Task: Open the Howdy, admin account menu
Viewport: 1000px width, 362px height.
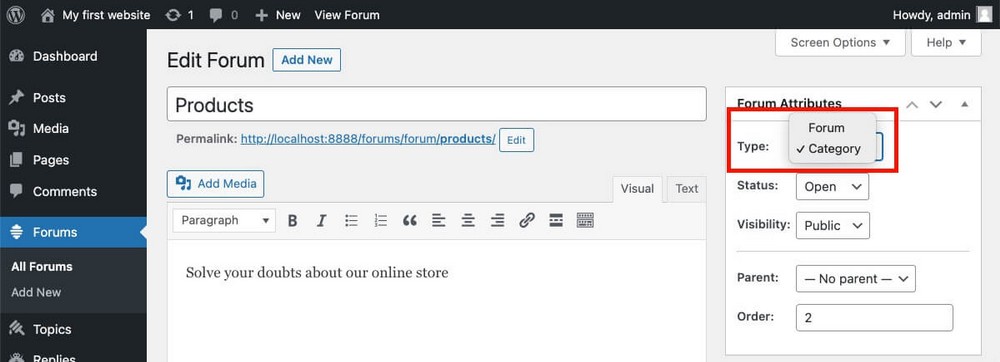Action: (943, 15)
